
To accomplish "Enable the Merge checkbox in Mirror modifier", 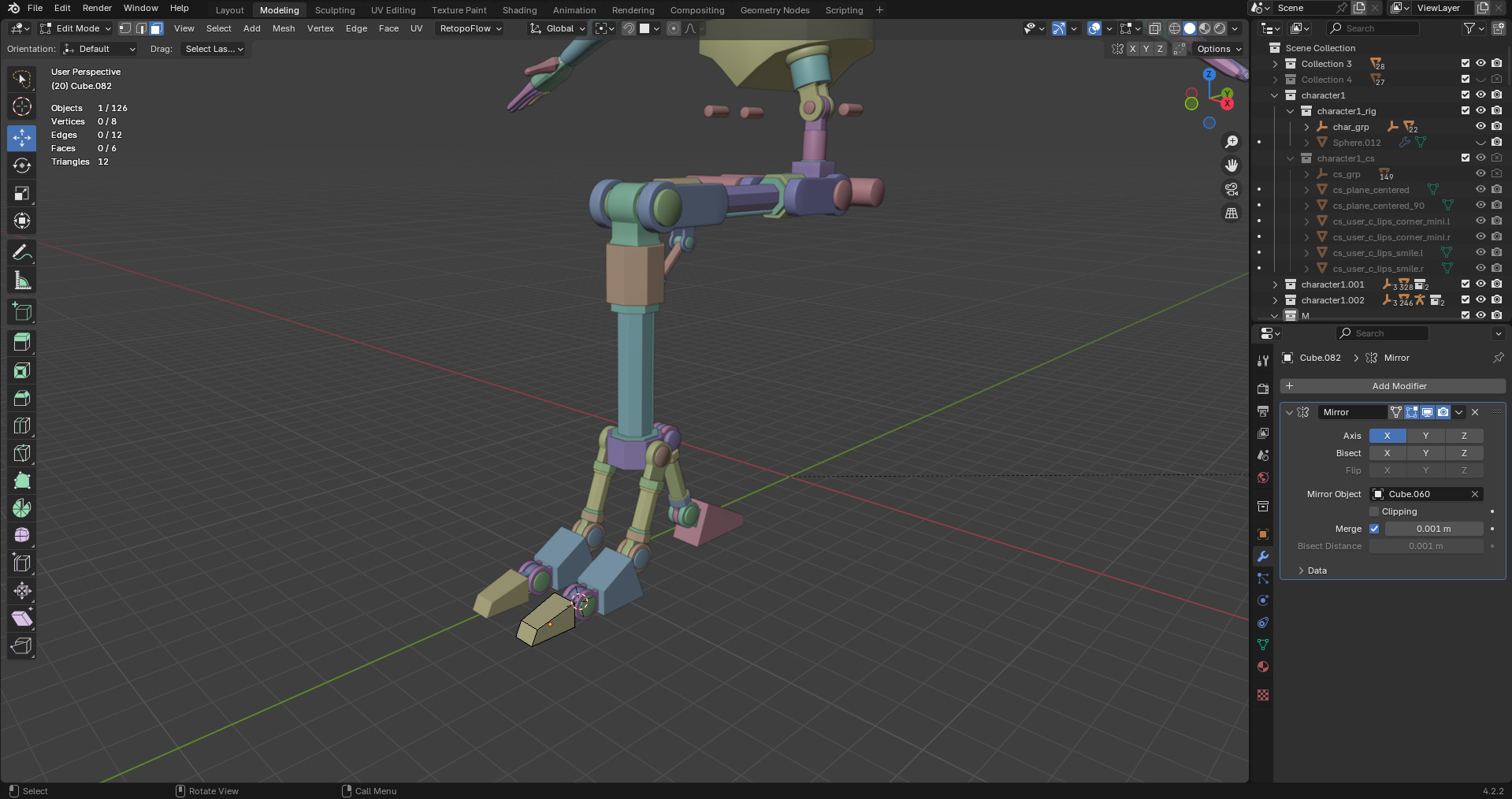I will (x=1374, y=529).
